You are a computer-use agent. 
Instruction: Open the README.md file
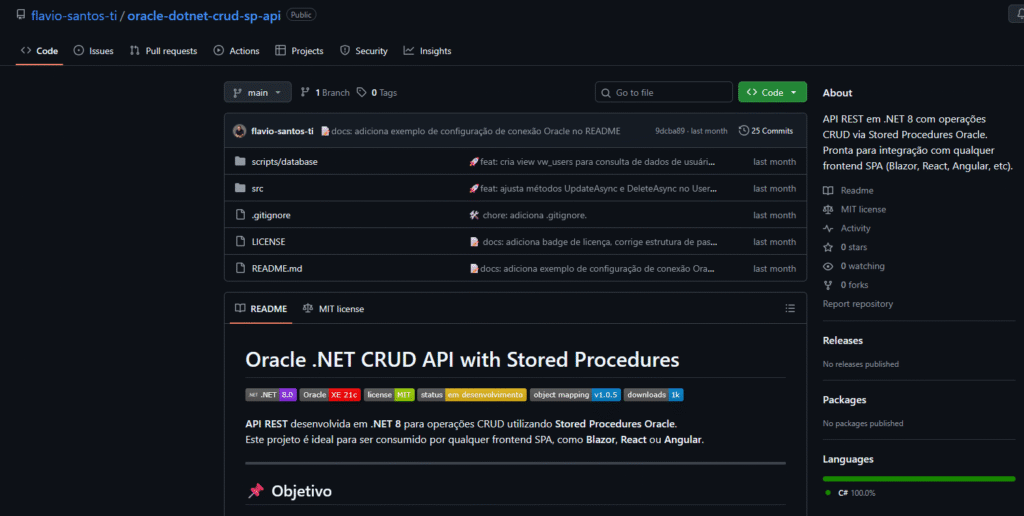coord(277,268)
